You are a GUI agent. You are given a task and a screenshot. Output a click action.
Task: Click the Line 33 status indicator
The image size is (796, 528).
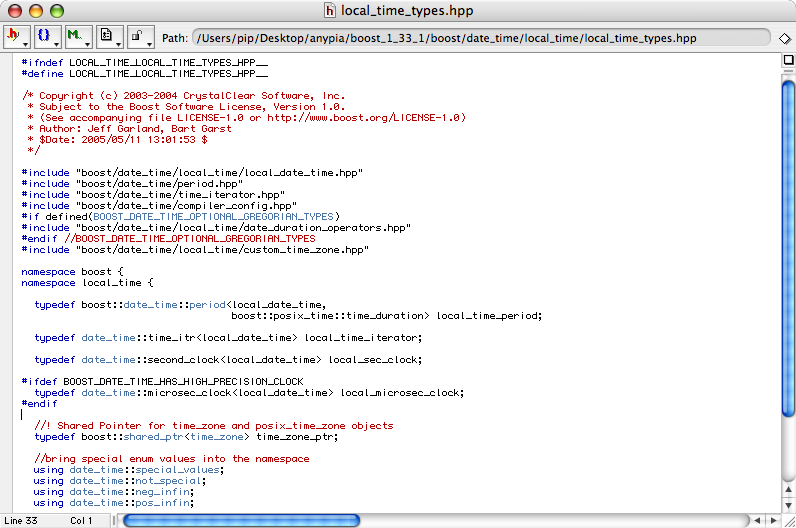21,521
